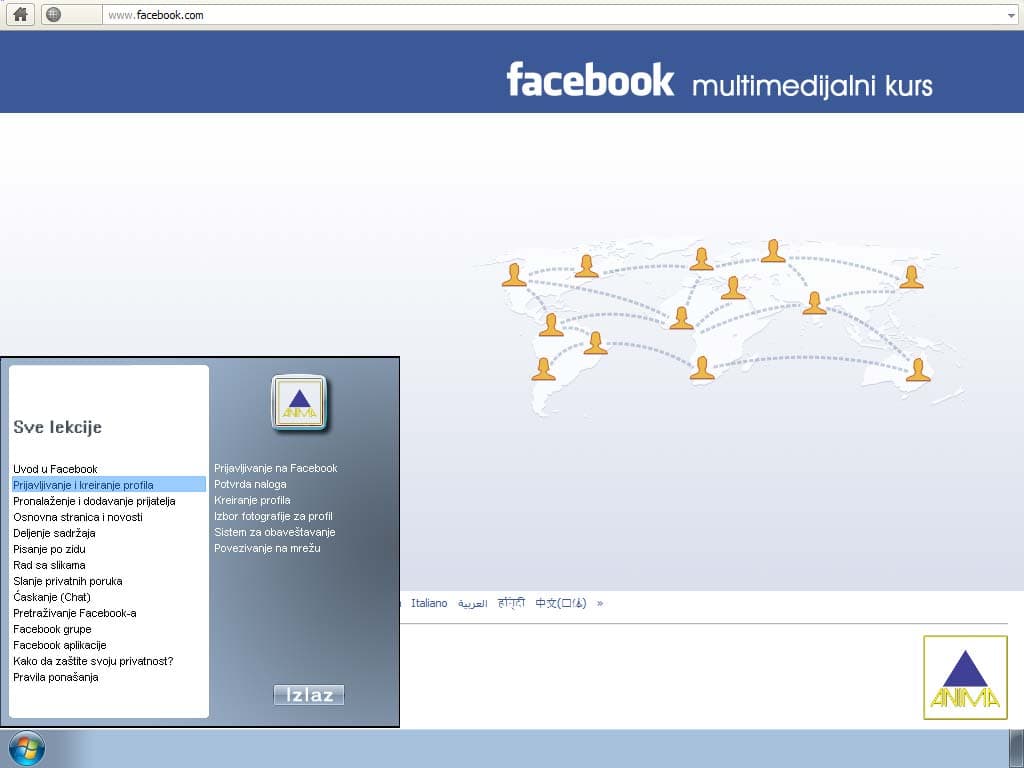This screenshot has height=768, width=1024.
Task: Open 'Sistem za obaveštavanje' sublesson
Action: coord(273,532)
